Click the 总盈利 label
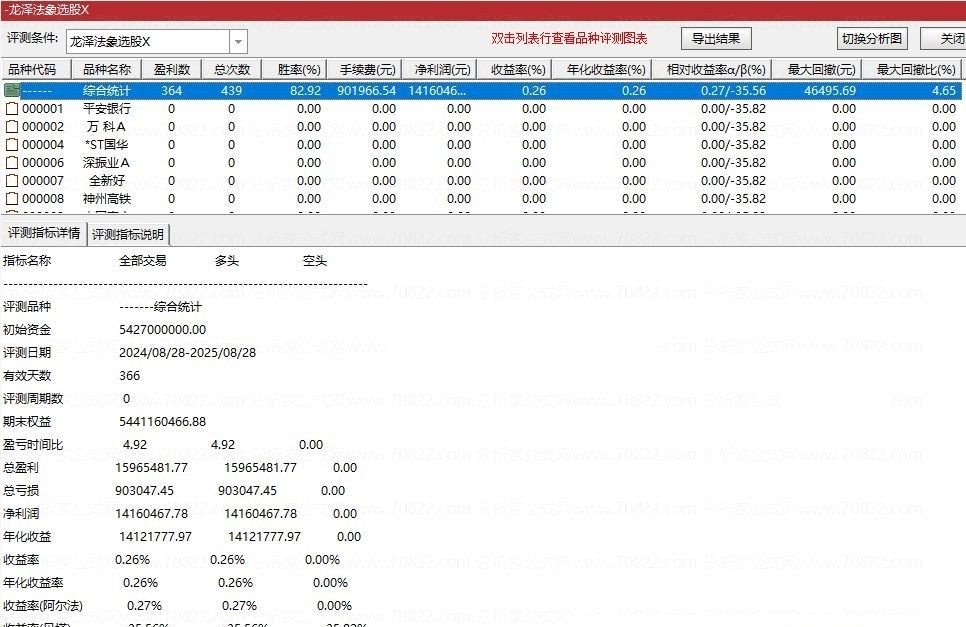The height and width of the screenshot is (627, 966). (21, 467)
